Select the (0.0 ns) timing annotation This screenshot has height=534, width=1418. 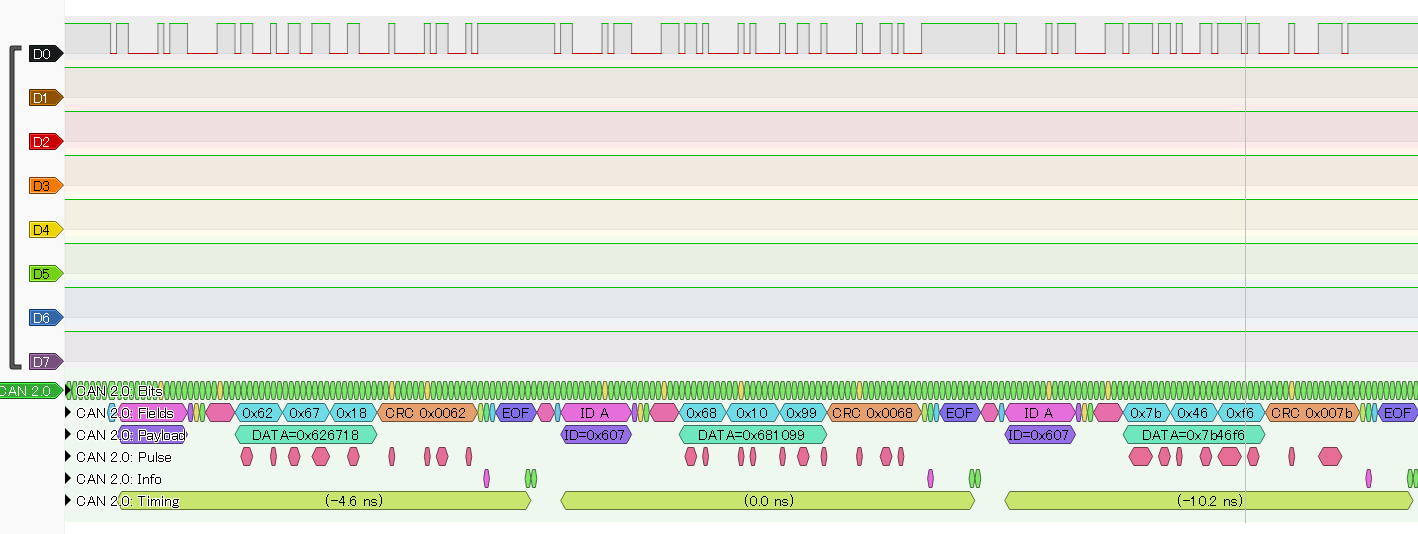coord(768,501)
